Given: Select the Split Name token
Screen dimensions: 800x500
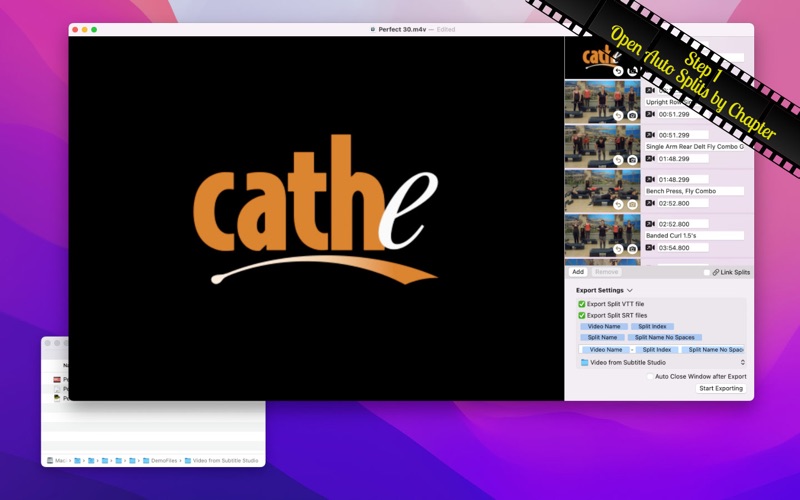Looking at the screenshot, I should (603, 338).
